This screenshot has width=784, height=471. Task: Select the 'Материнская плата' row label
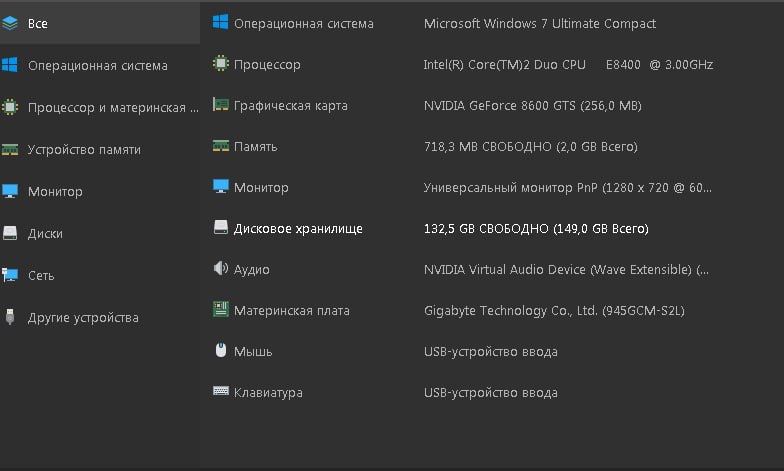(x=292, y=310)
